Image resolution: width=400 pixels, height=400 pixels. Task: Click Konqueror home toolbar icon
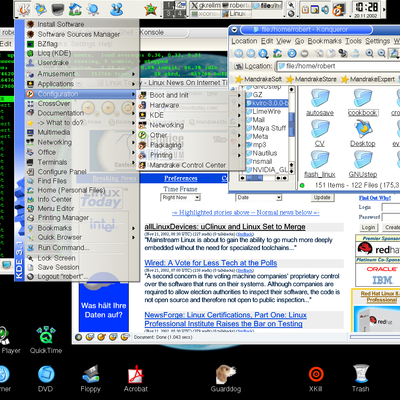(x=278, y=53)
